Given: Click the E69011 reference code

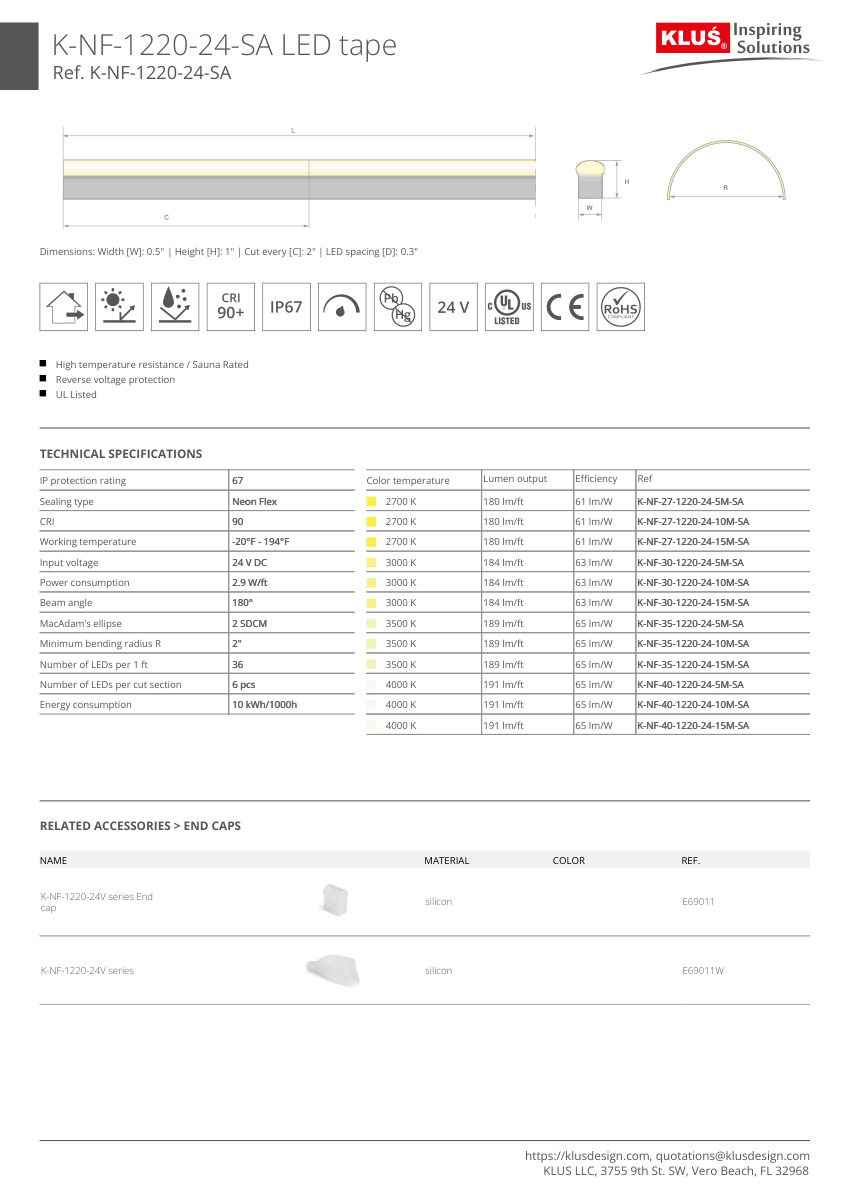Looking at the screenshot, I should coord(698,902).
